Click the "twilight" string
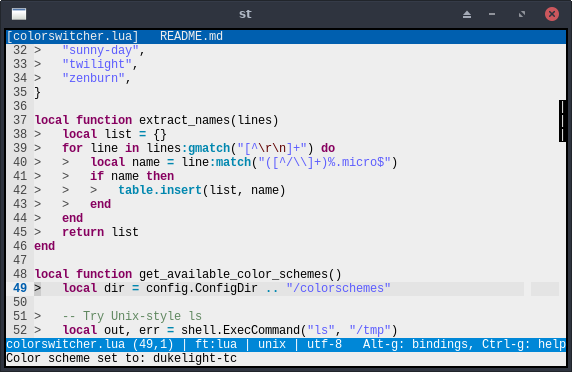 (x=97, y=64)
